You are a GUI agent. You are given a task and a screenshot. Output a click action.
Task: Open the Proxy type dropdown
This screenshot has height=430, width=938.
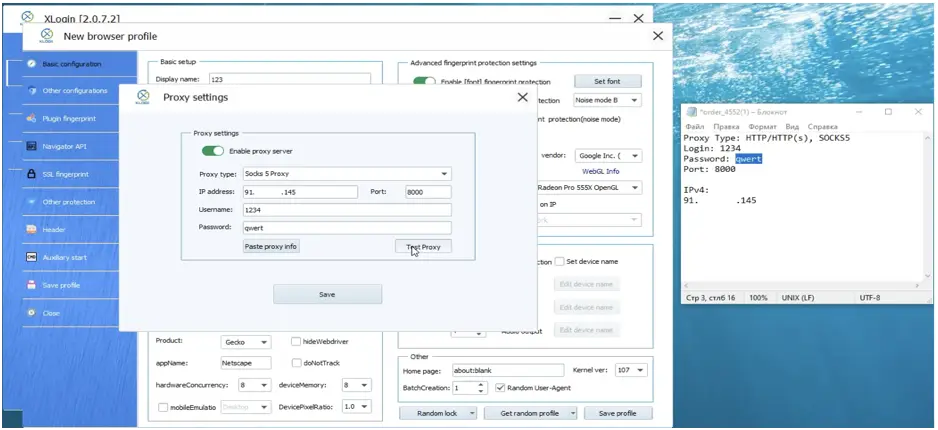[347, 174]
